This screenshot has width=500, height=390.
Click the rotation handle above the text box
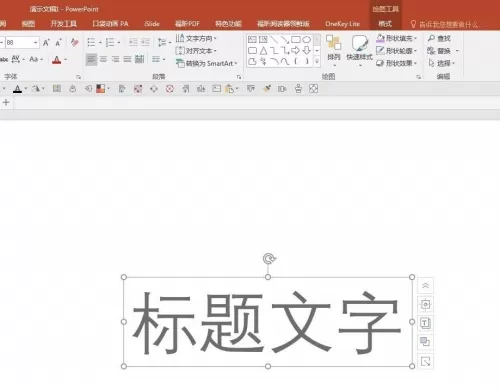[x=269, y=259]
